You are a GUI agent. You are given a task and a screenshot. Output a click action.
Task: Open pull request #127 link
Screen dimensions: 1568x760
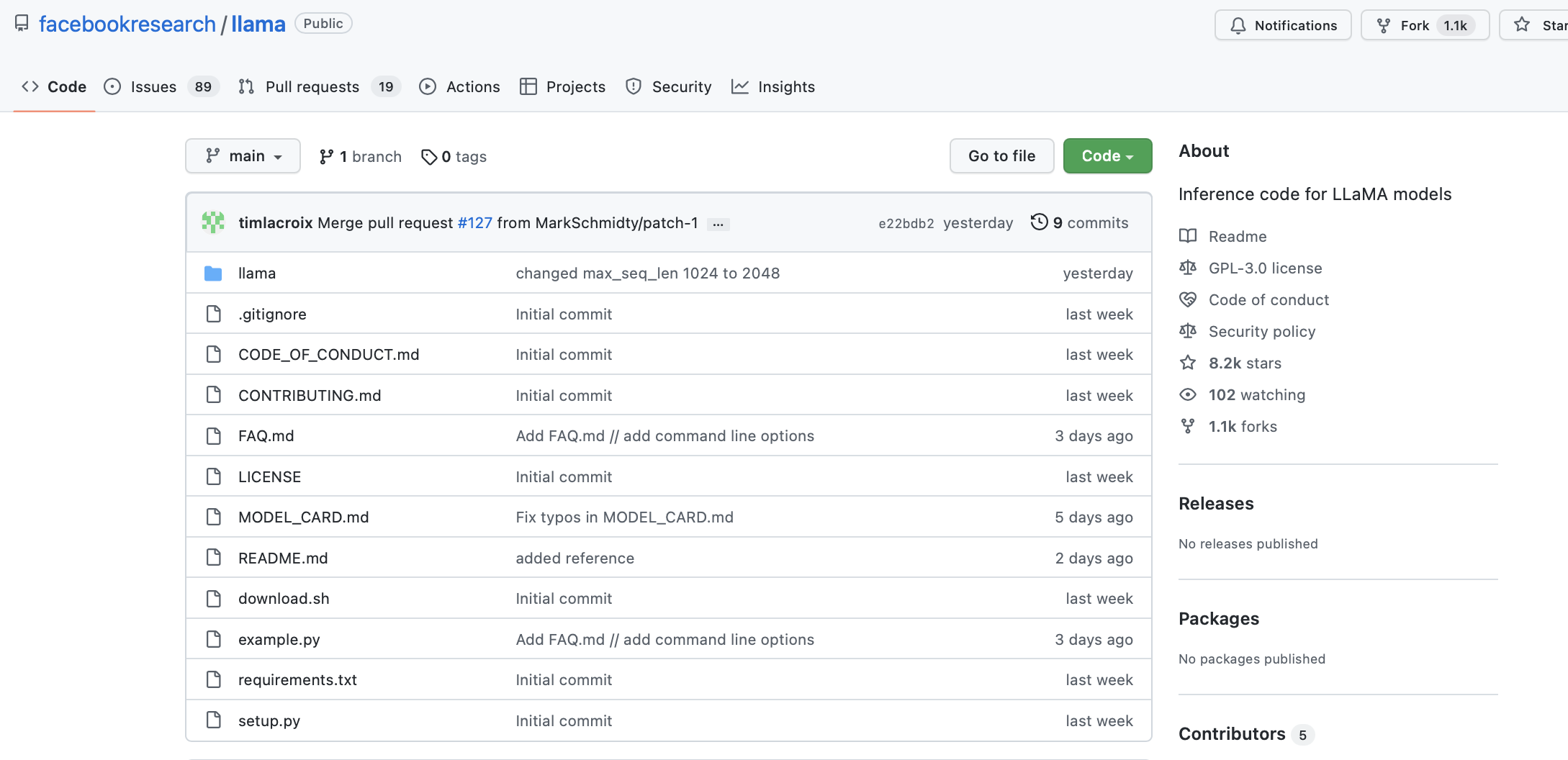(475, 223)
